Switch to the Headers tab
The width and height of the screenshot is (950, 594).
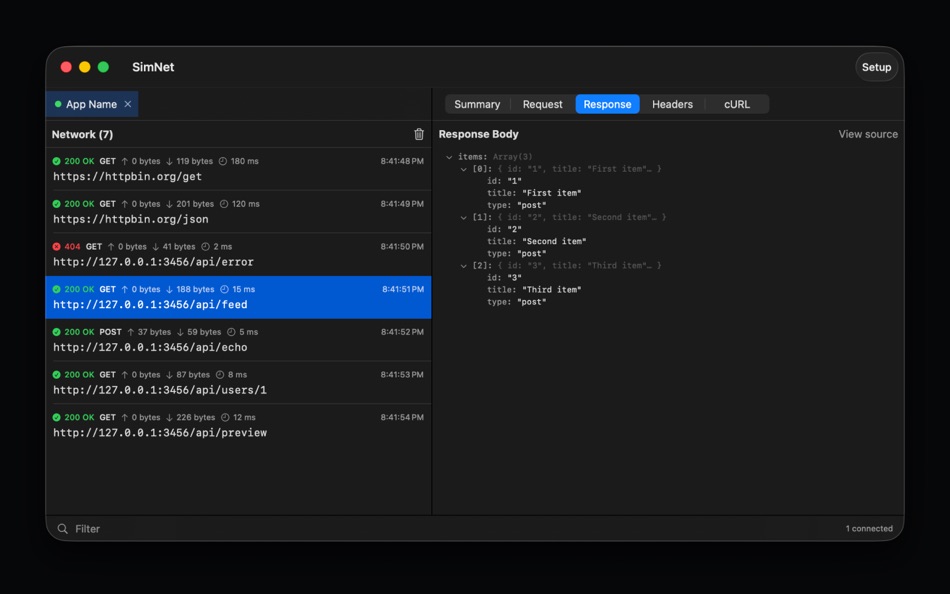click(x=672, y=104)
